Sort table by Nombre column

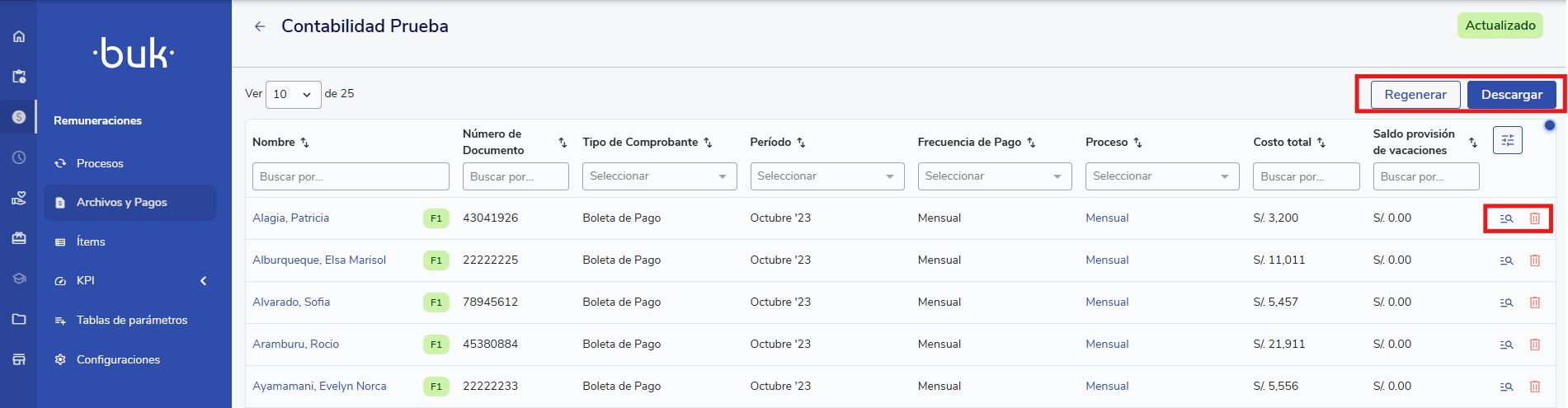pos(304,143)
